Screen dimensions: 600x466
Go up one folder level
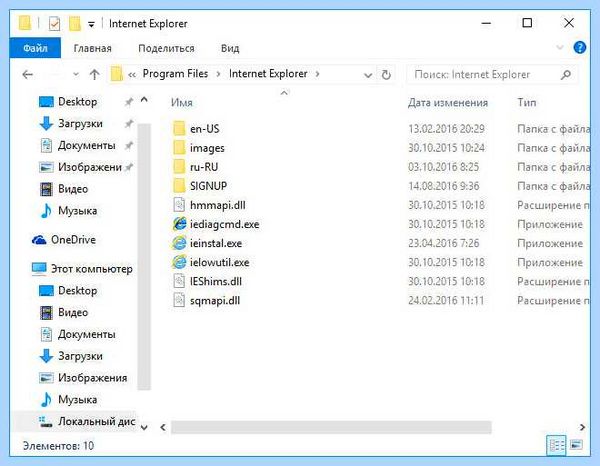[95, 74]
